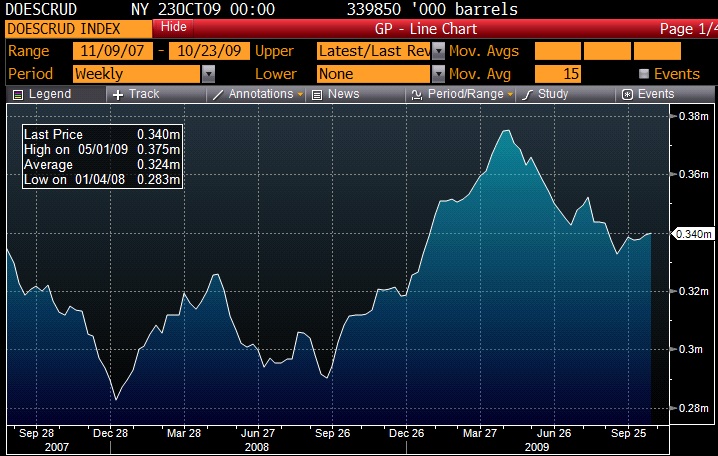The width and height of the screenshot is (718, 456).
Task: Open the Upper Latest/Last dropdown
Action: [438, 50]
